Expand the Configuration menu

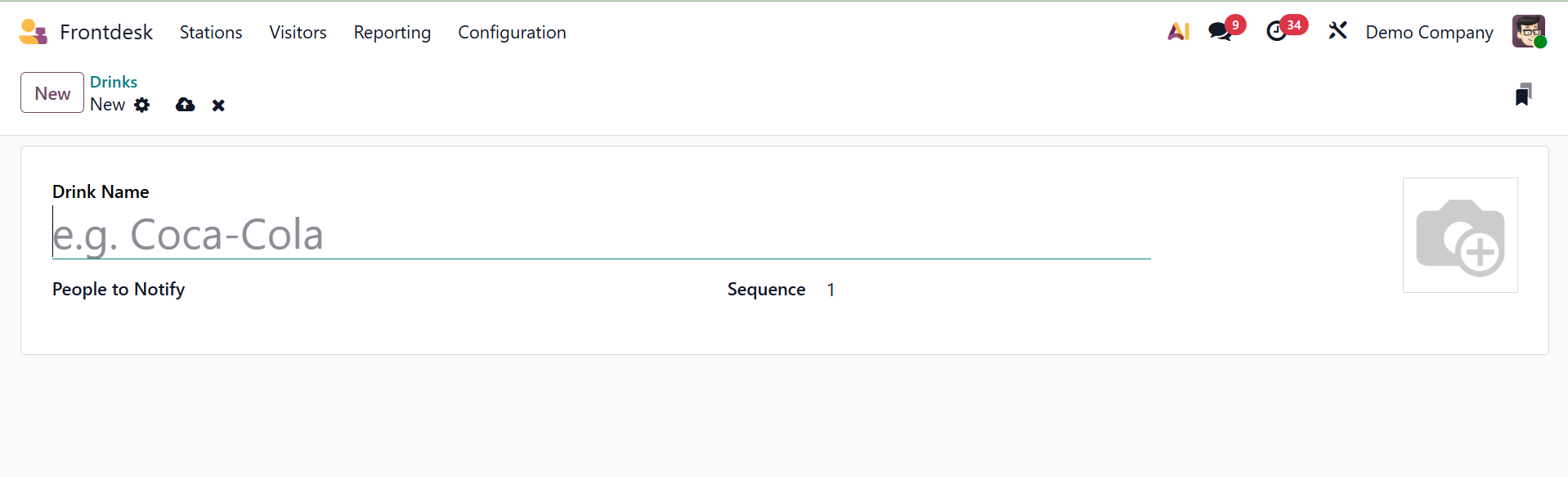(512, 32)
